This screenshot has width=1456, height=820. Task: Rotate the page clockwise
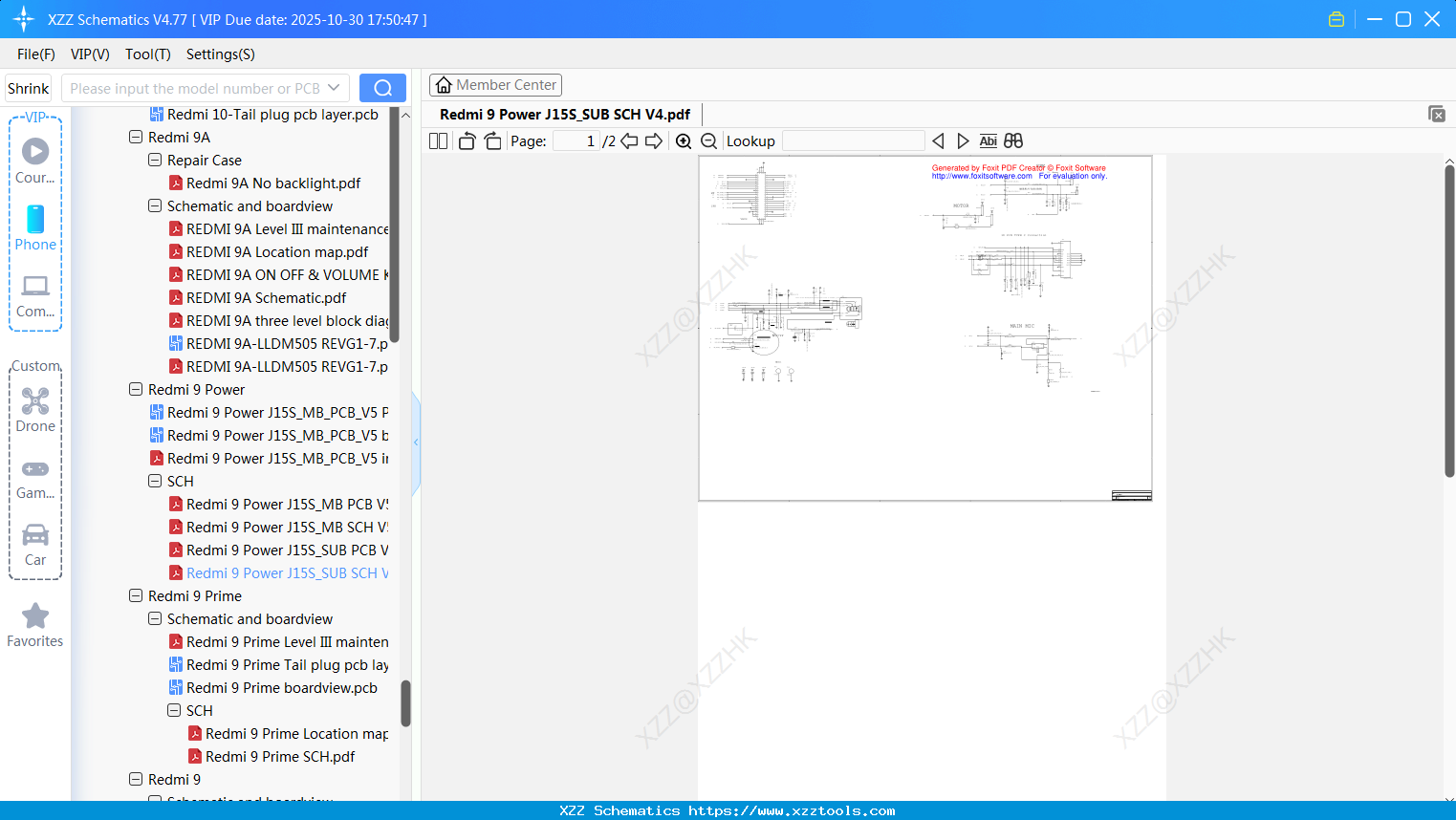coord(492,141)
